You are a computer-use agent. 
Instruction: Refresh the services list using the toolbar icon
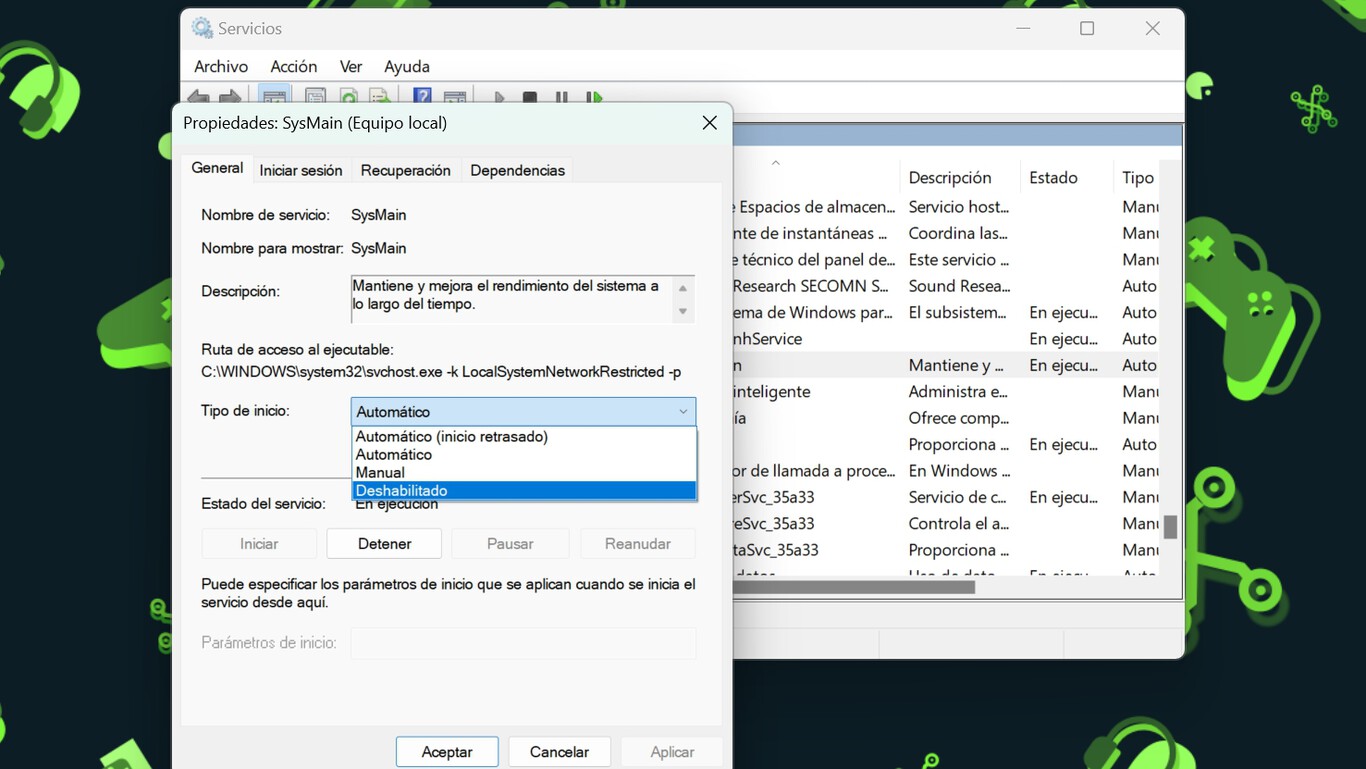tap(348, 96)
